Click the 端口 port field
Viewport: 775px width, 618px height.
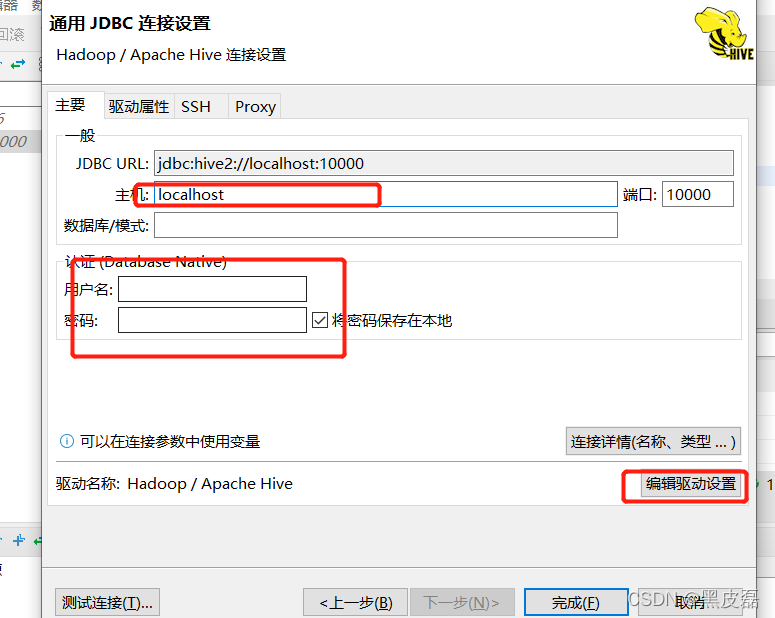click(697, 194)
